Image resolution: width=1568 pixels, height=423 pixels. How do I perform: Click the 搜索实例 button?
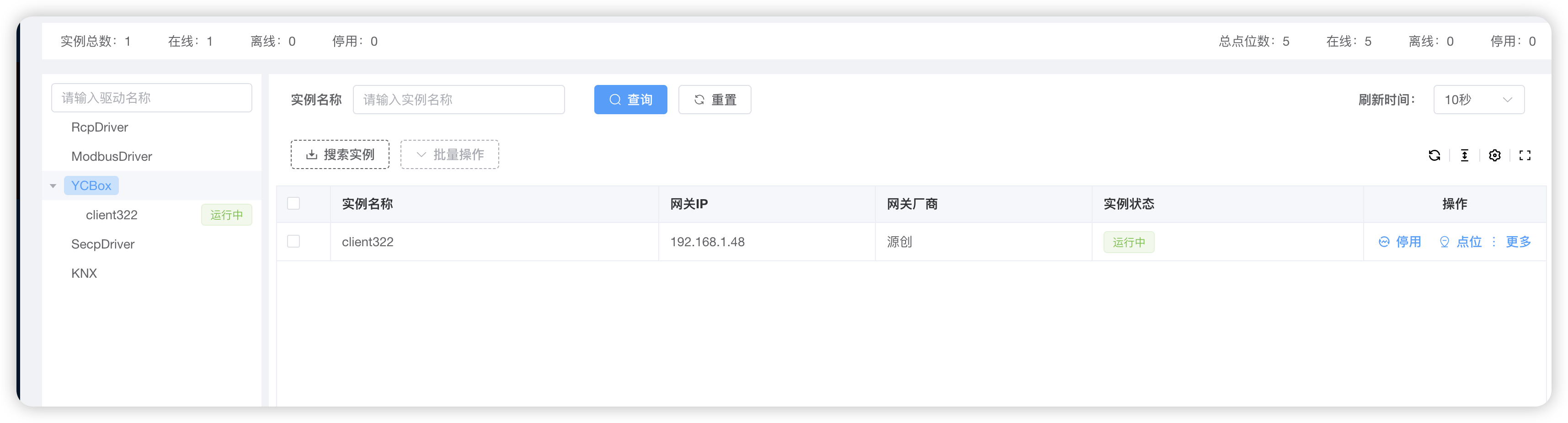pos(340,154)
